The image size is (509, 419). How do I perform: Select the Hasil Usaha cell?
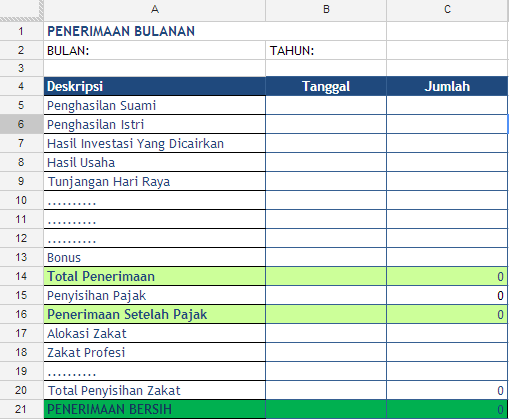(155, 162)
